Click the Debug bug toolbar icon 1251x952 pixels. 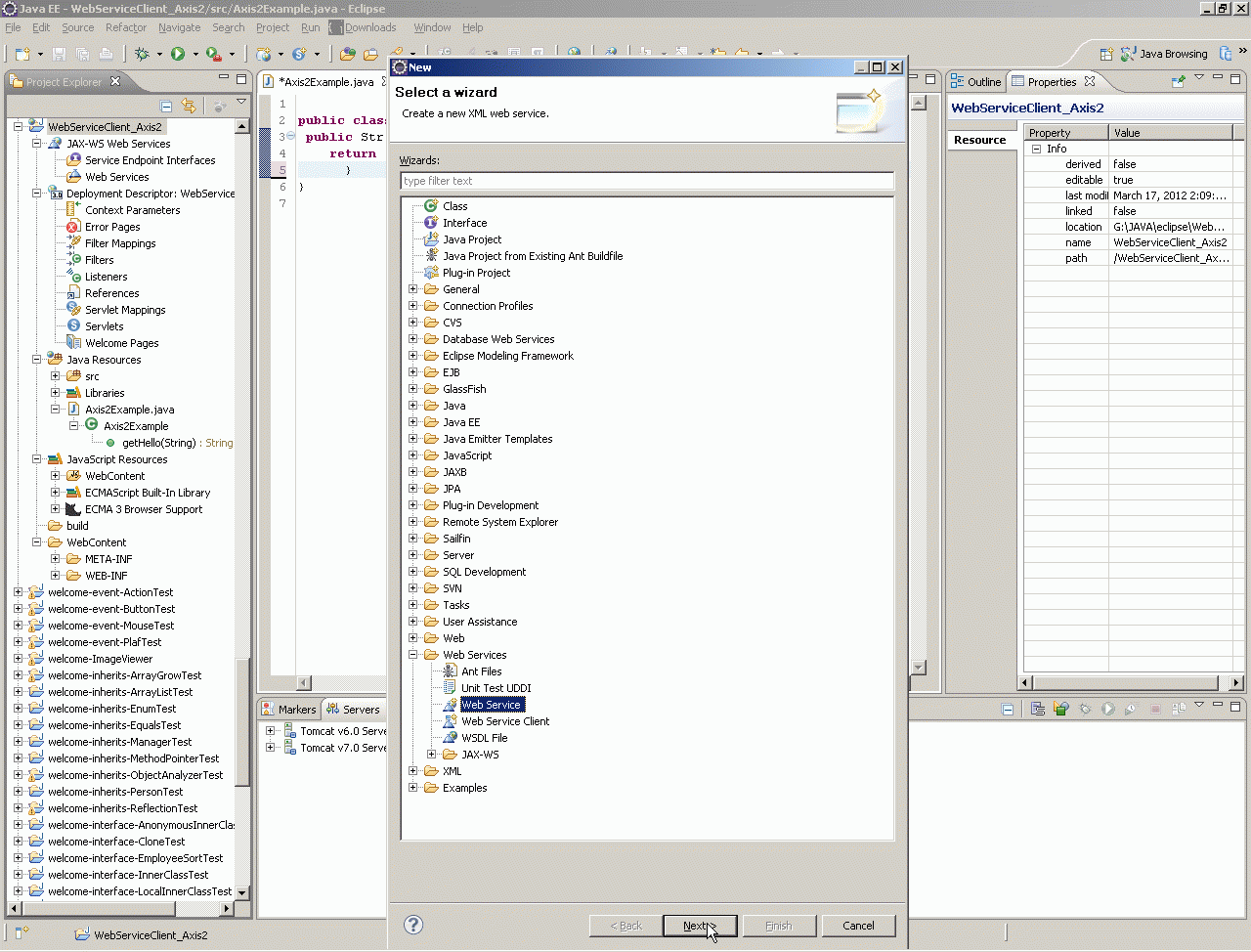pos(142,54)
